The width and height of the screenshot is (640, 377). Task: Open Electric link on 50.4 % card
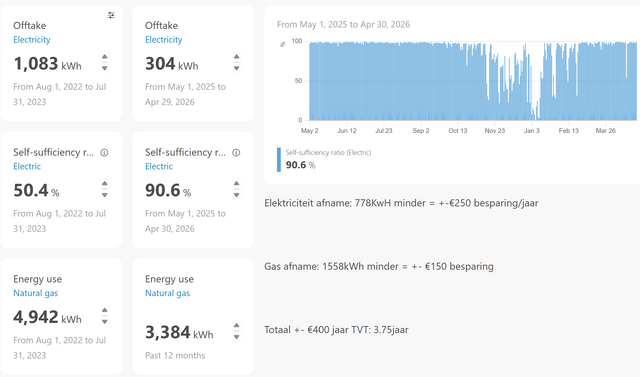[27, 166]
